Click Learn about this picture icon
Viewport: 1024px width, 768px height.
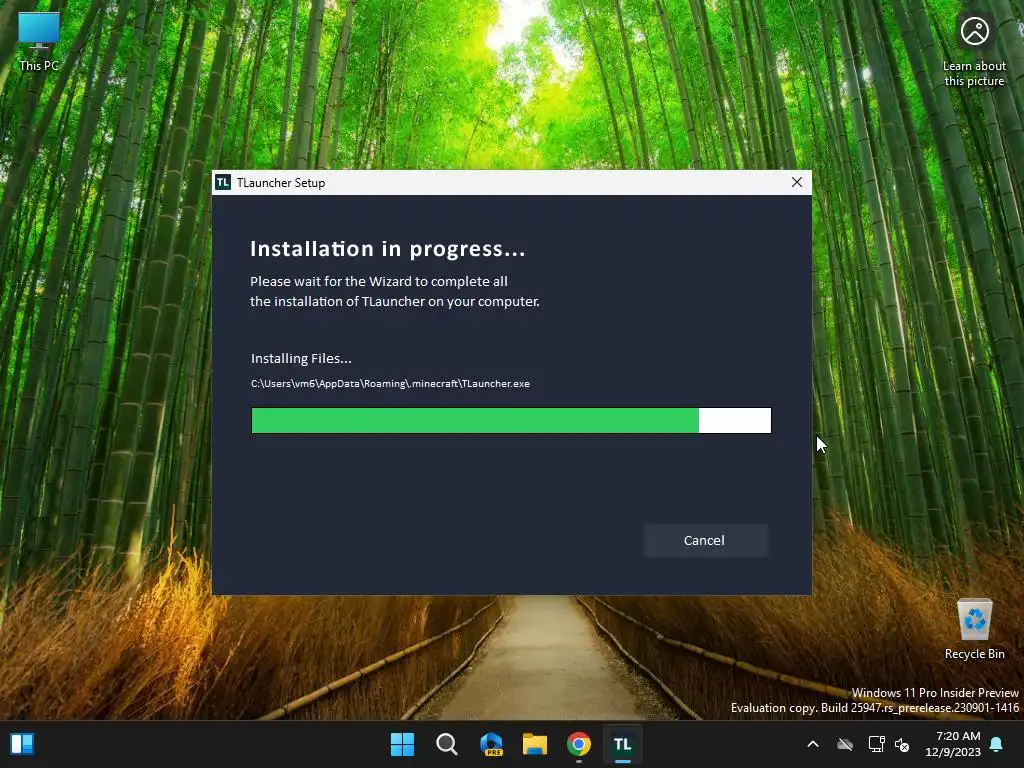[974, 50]
